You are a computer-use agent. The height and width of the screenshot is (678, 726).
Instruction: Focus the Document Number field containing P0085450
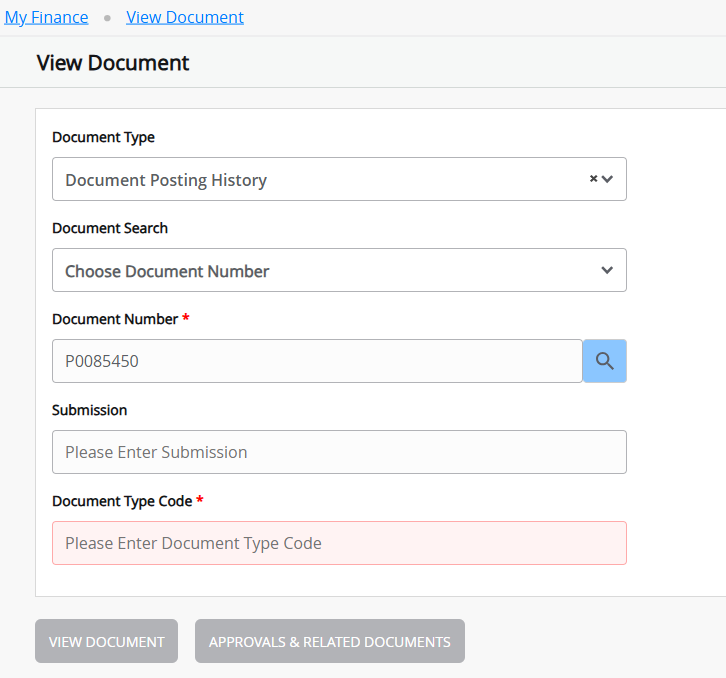(317, 361)
